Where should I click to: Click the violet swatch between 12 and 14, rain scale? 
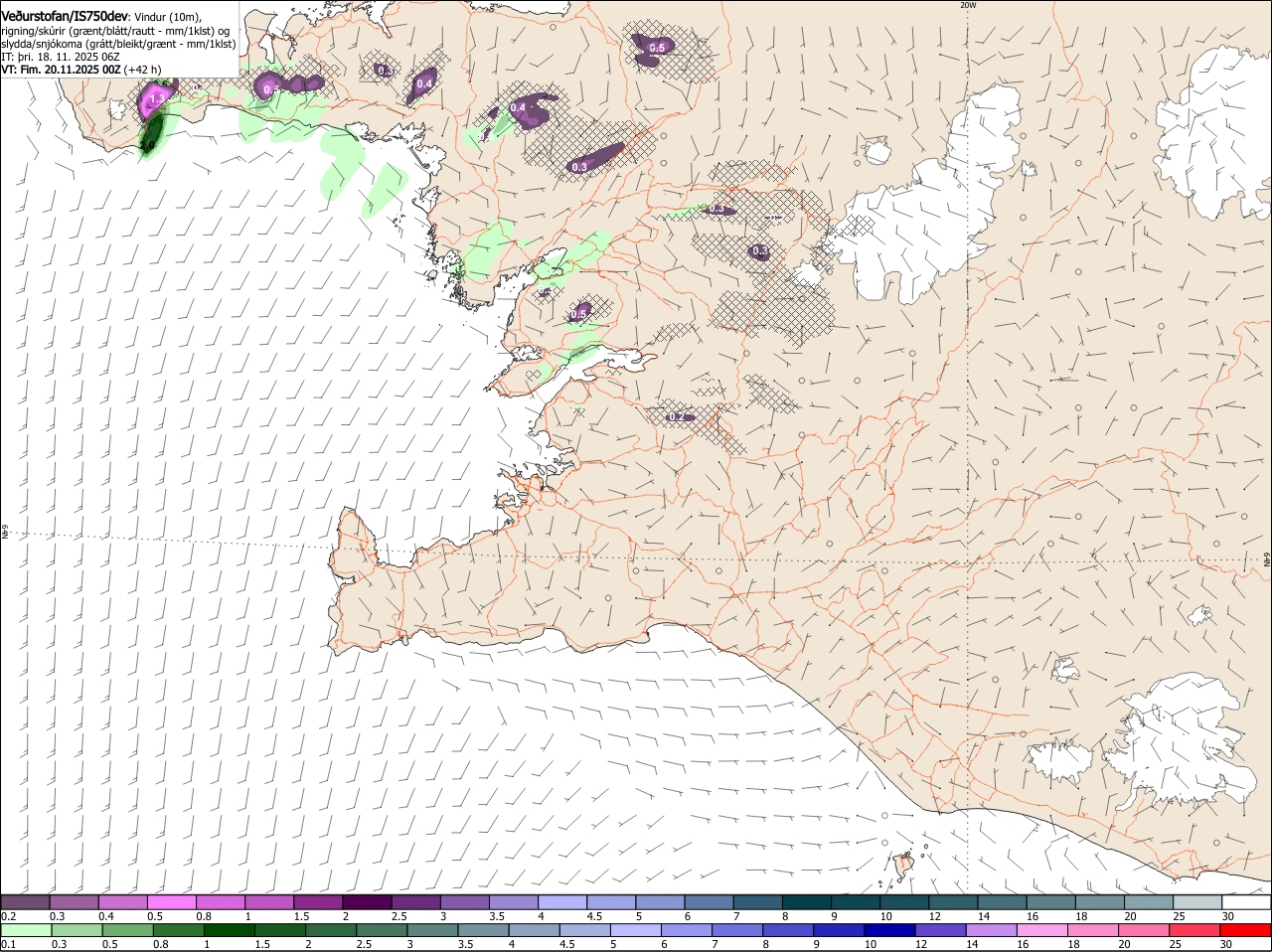(941, 931)
